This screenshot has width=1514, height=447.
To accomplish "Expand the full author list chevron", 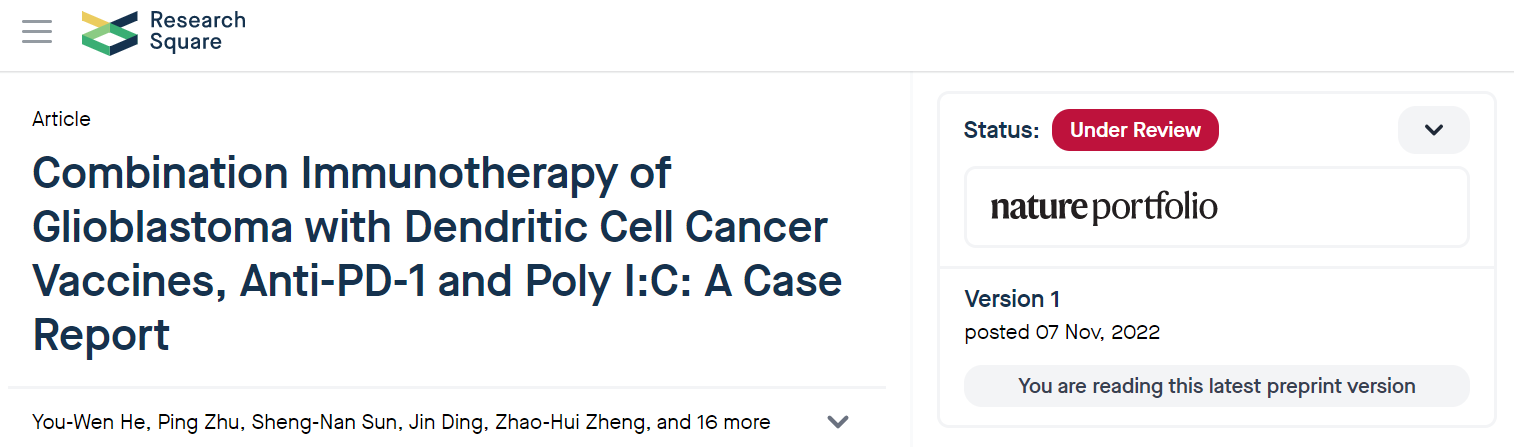I will pos(838,422).
